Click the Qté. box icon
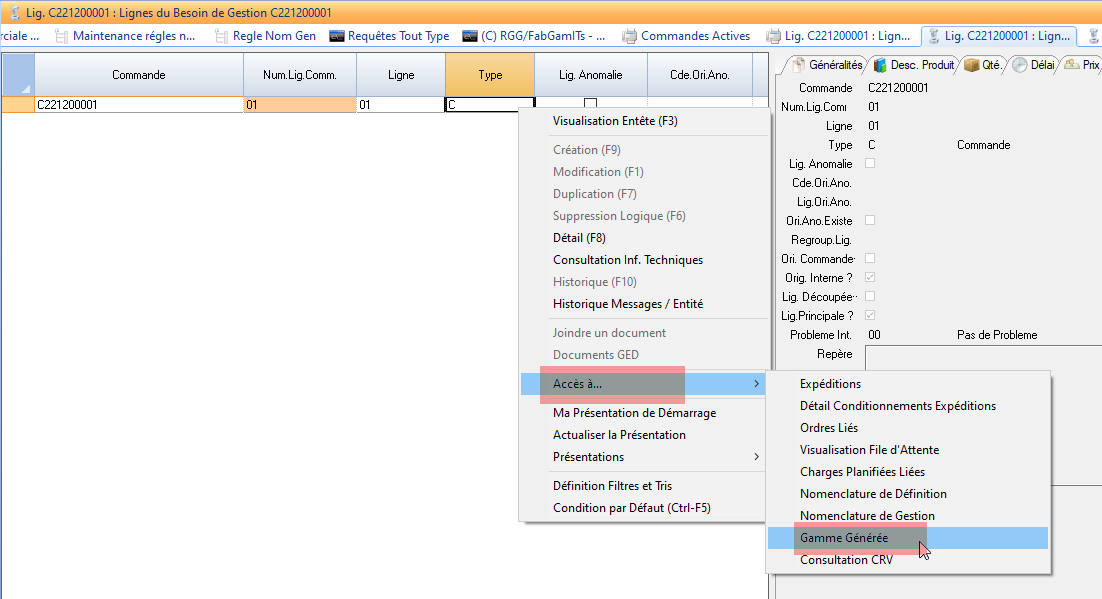1102x599 pixels. (x=970, y=65)
